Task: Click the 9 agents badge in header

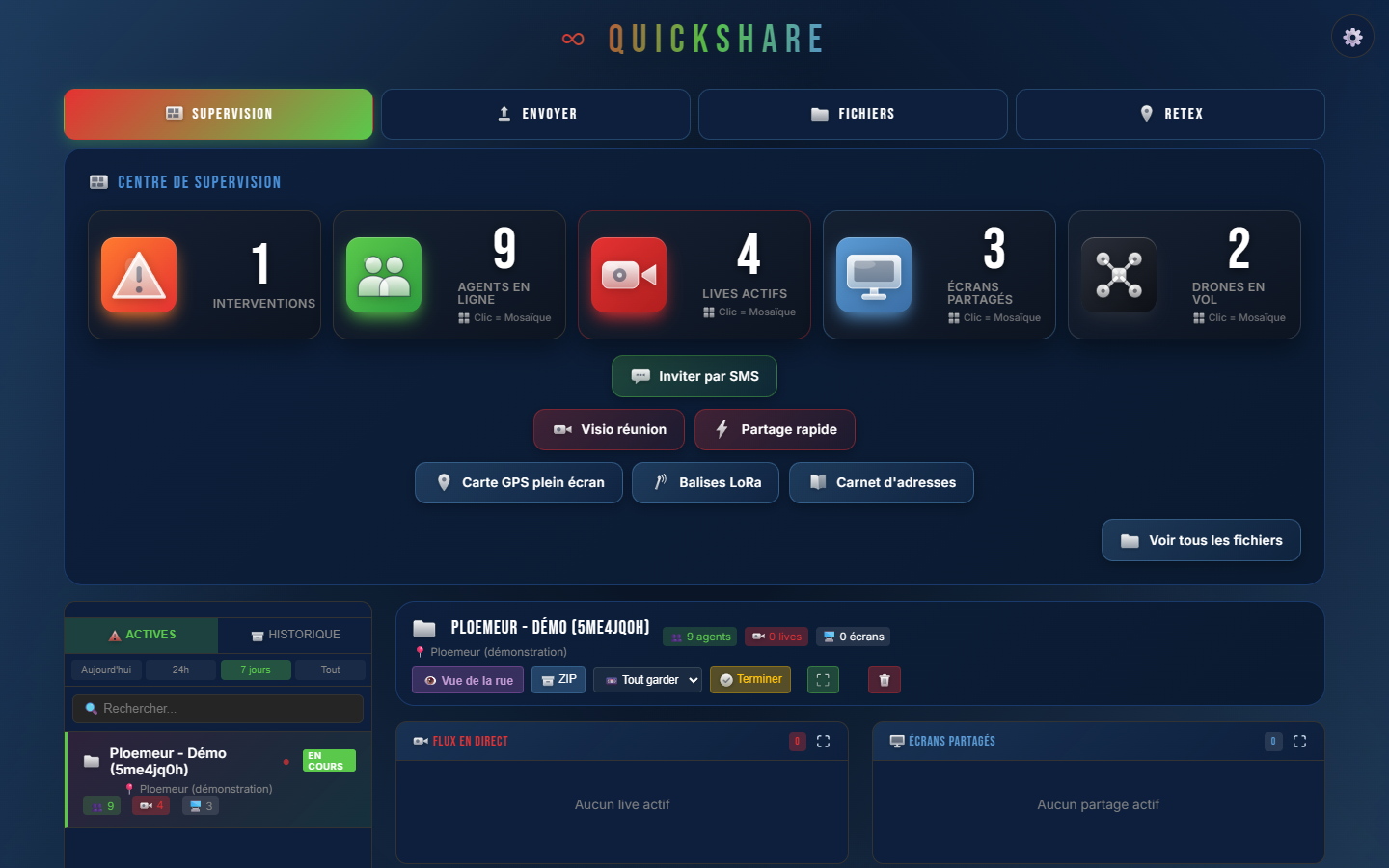Action: pyautogui.click(x=700, y=637)
